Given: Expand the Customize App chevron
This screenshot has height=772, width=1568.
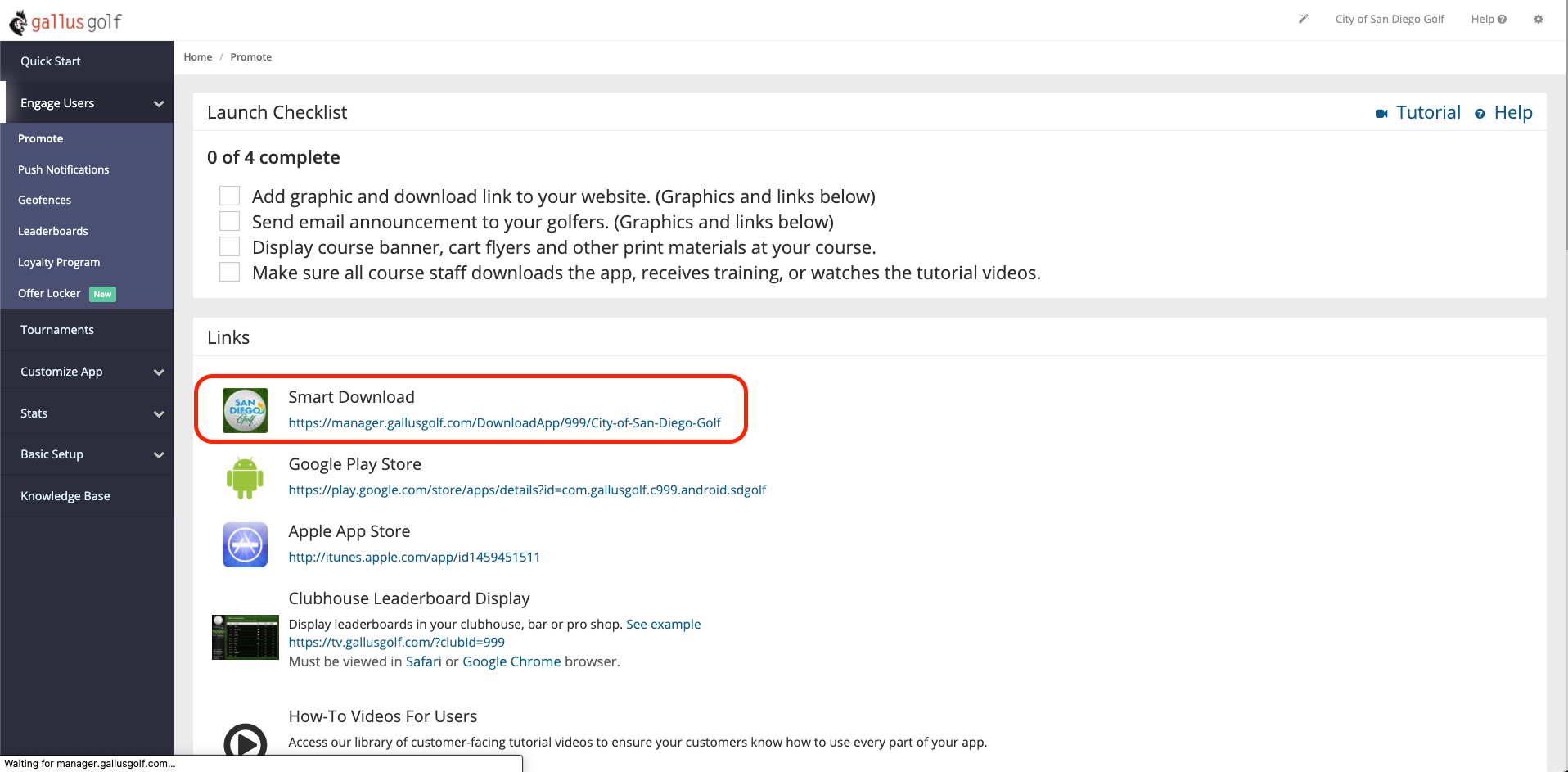Looking at the screenshot, I should (x=159, y=372).
